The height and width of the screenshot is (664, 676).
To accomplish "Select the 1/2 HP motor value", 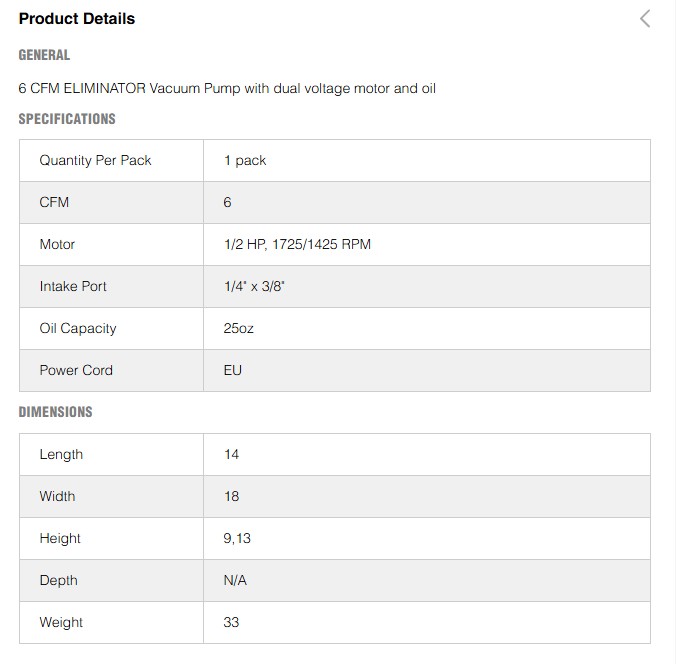I will (297, 244).
